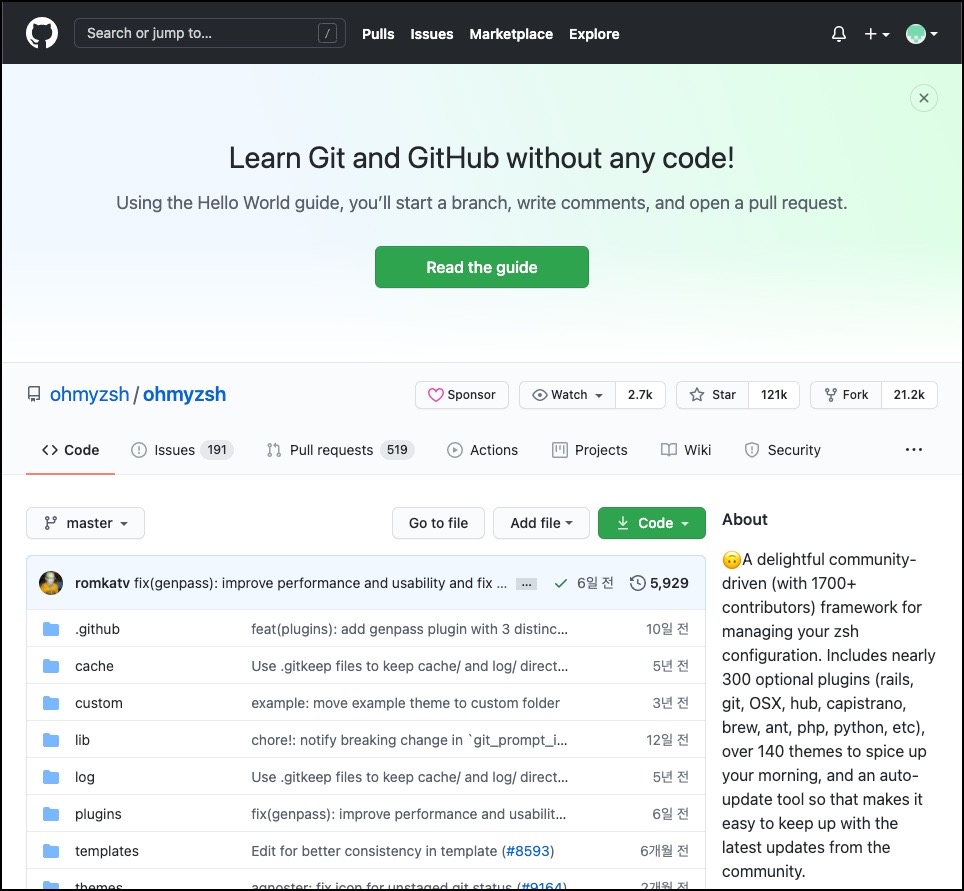
Task: Click the slash shortcut key icon
Action: [327, 33]
